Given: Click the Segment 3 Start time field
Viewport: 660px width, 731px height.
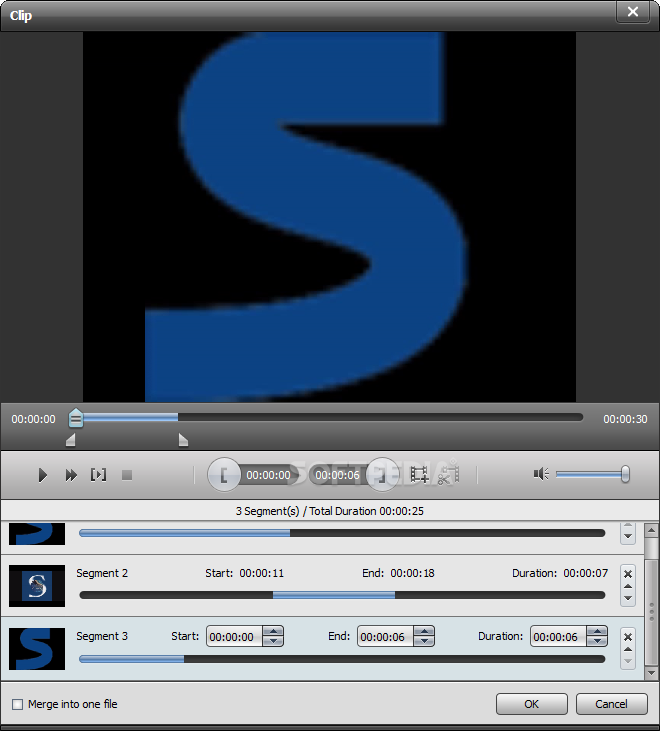Looking at the screenshot, I should [234, 637].
